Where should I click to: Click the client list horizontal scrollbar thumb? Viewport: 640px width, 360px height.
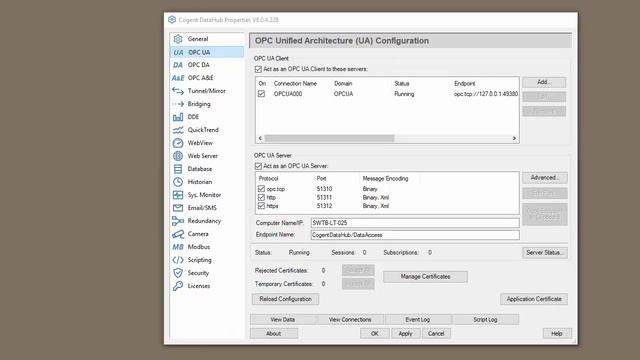(329, 138)
